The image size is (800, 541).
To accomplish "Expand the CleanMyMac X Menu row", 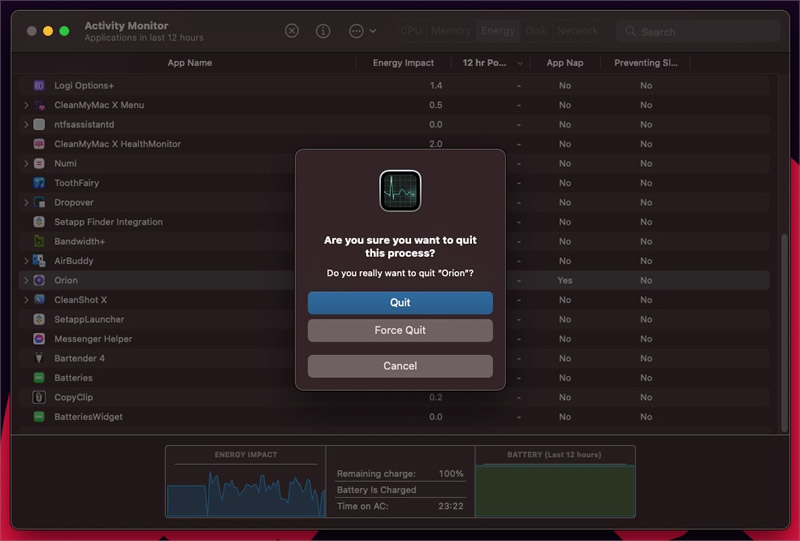I will [x=26, y=105].
